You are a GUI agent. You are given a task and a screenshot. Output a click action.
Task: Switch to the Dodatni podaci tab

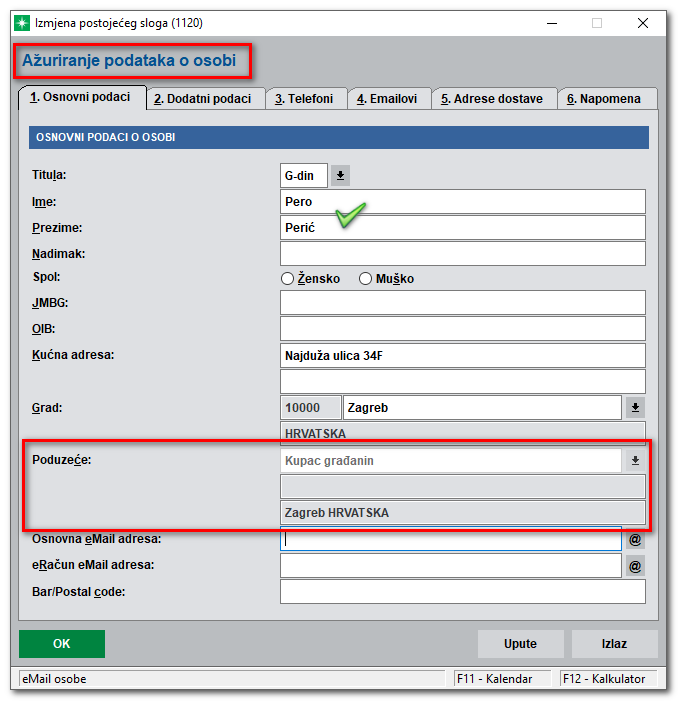(x=206, y=98)
